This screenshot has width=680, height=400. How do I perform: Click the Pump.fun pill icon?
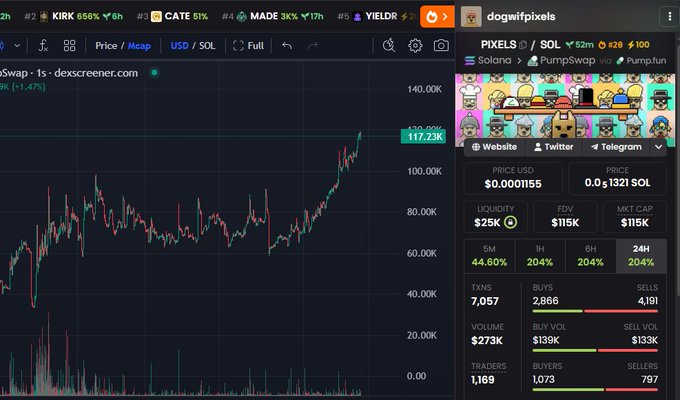click(620, 61)
